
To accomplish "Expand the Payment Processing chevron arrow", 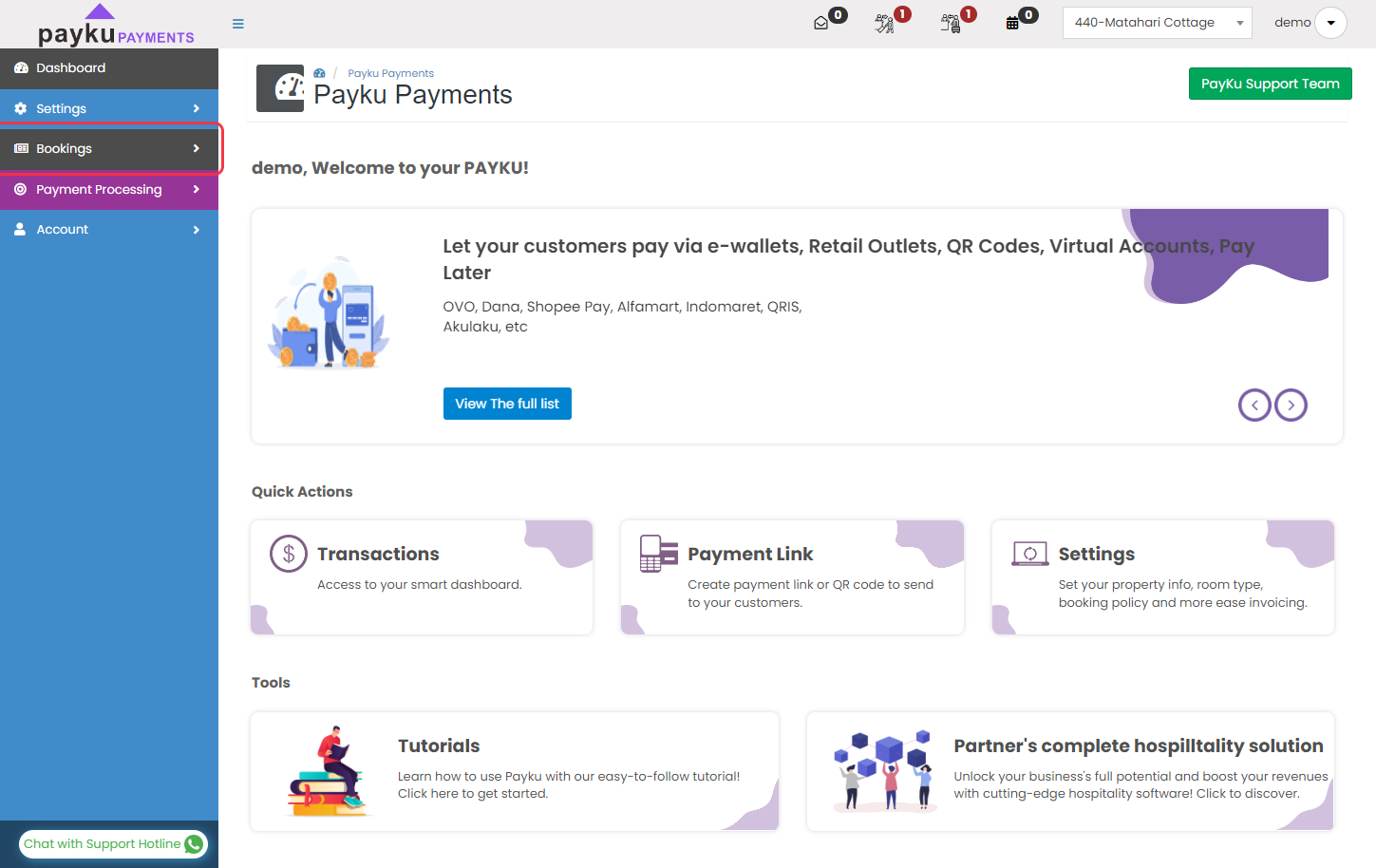I will point(197,189).
